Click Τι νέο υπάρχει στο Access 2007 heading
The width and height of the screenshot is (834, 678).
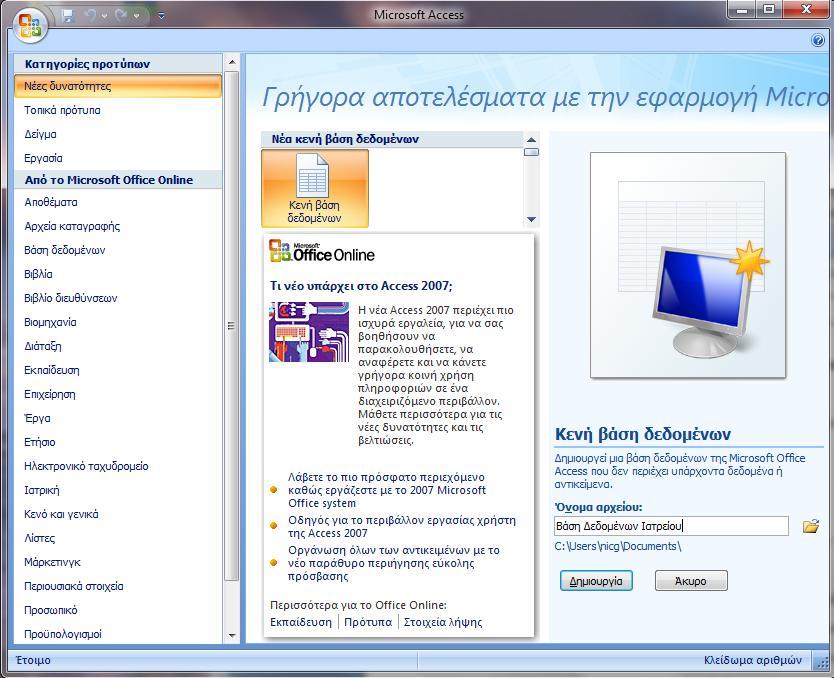click(361, 286)
